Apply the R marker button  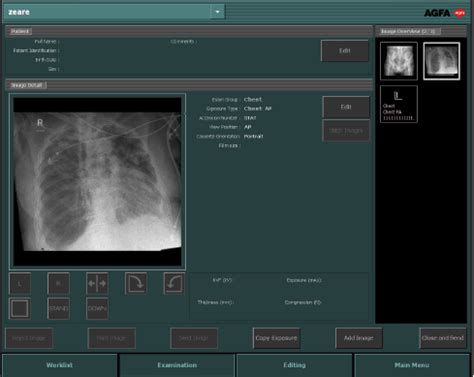coord(58,283)
